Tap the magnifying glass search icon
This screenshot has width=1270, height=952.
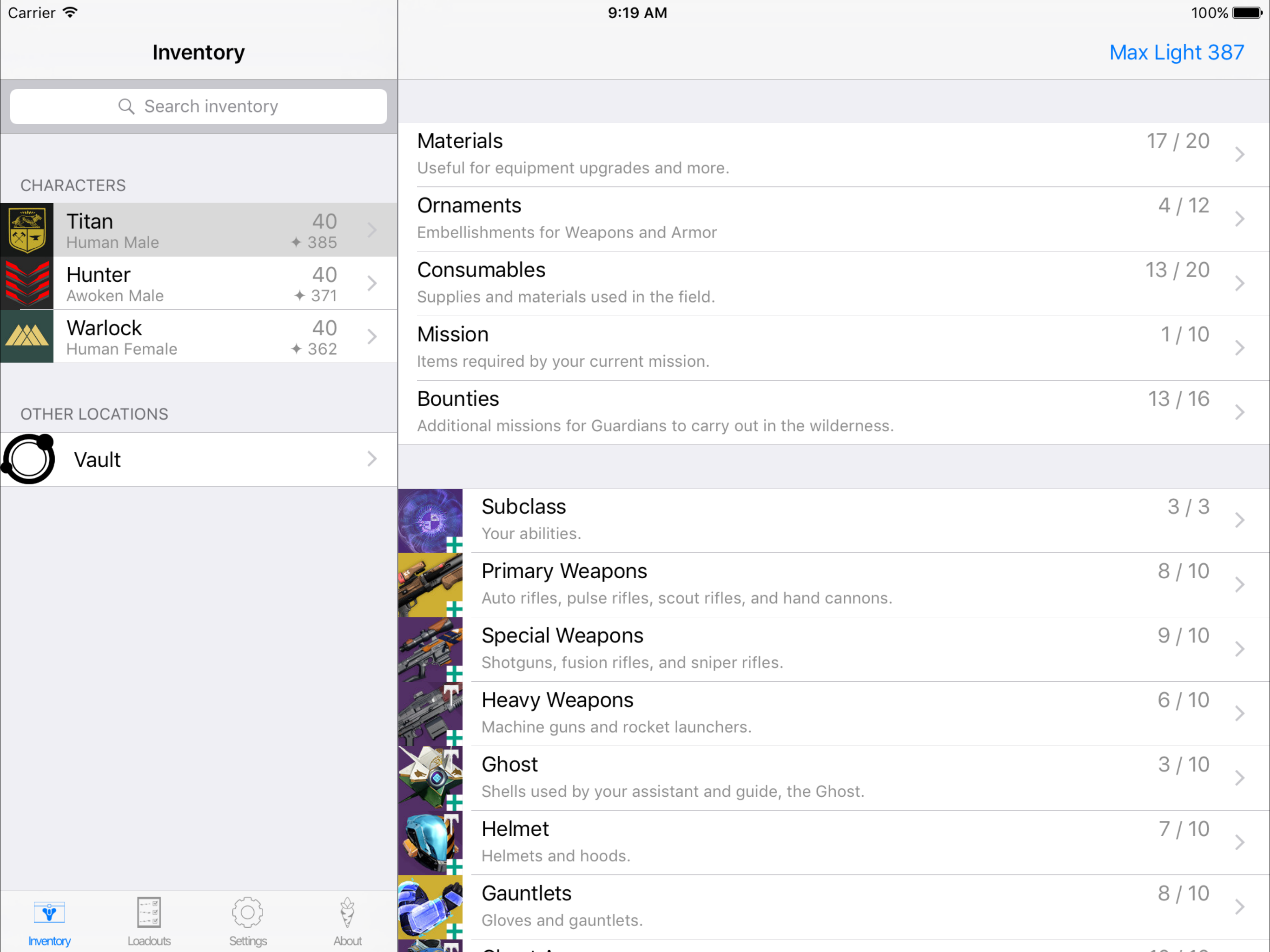[126, 106]
